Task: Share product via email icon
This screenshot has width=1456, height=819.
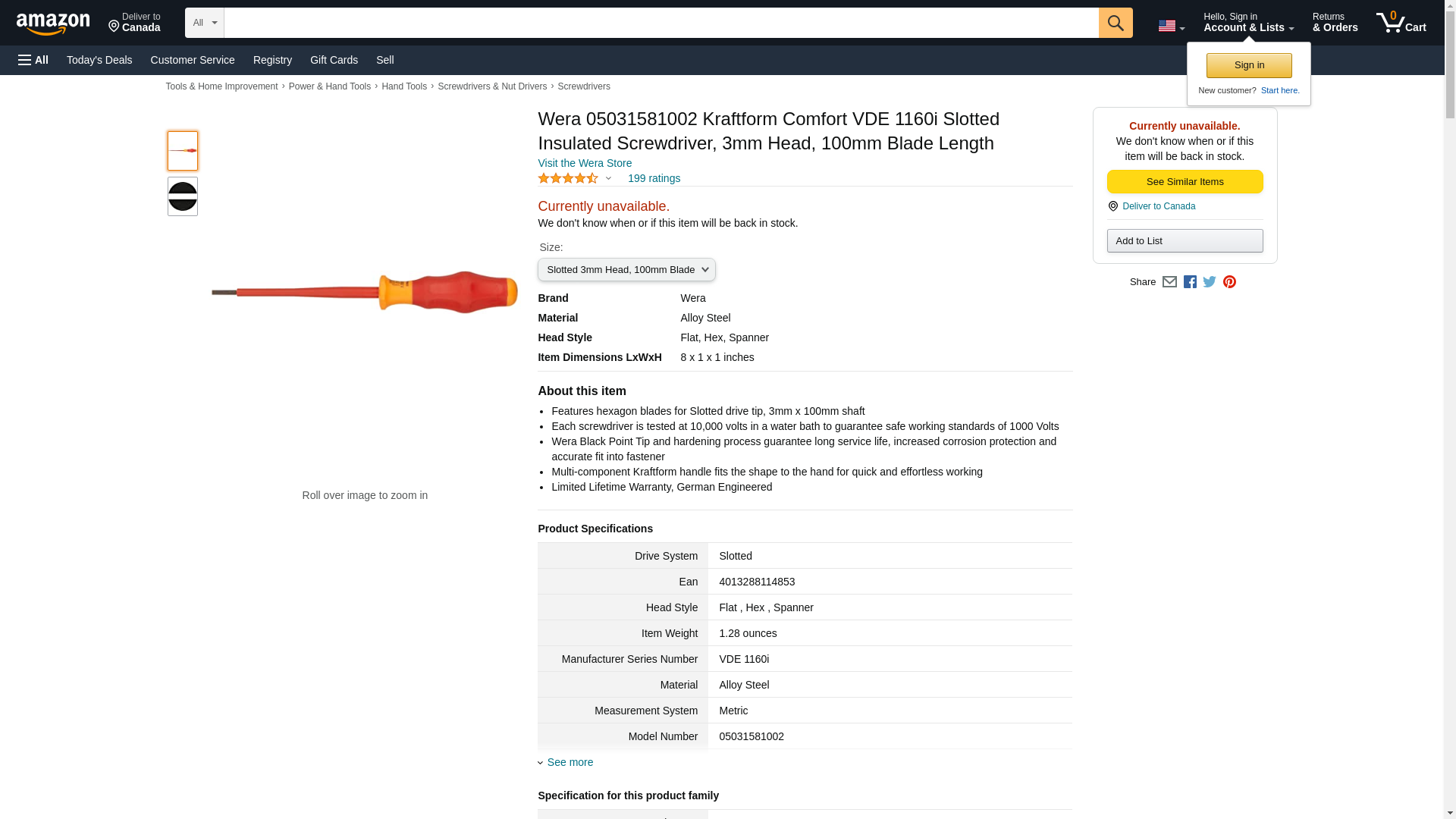Action: tap(1169, 282)
